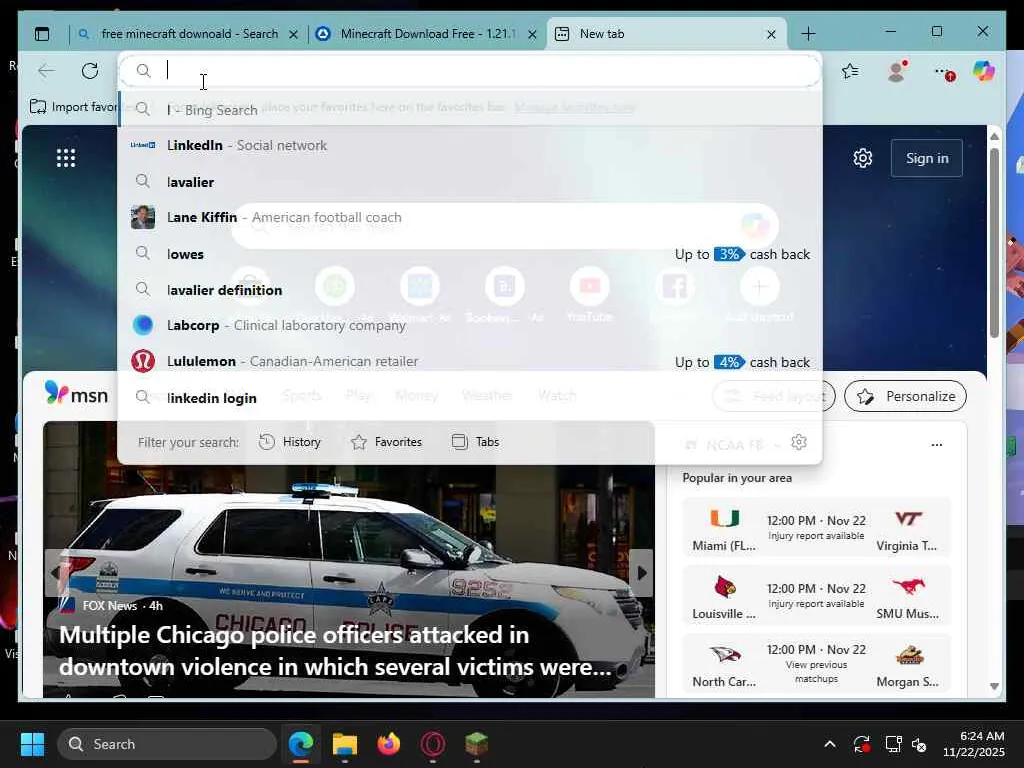Open the Chicago police officers headline
Viewport: 1024px width, 768px height.
tap(336, 651)
